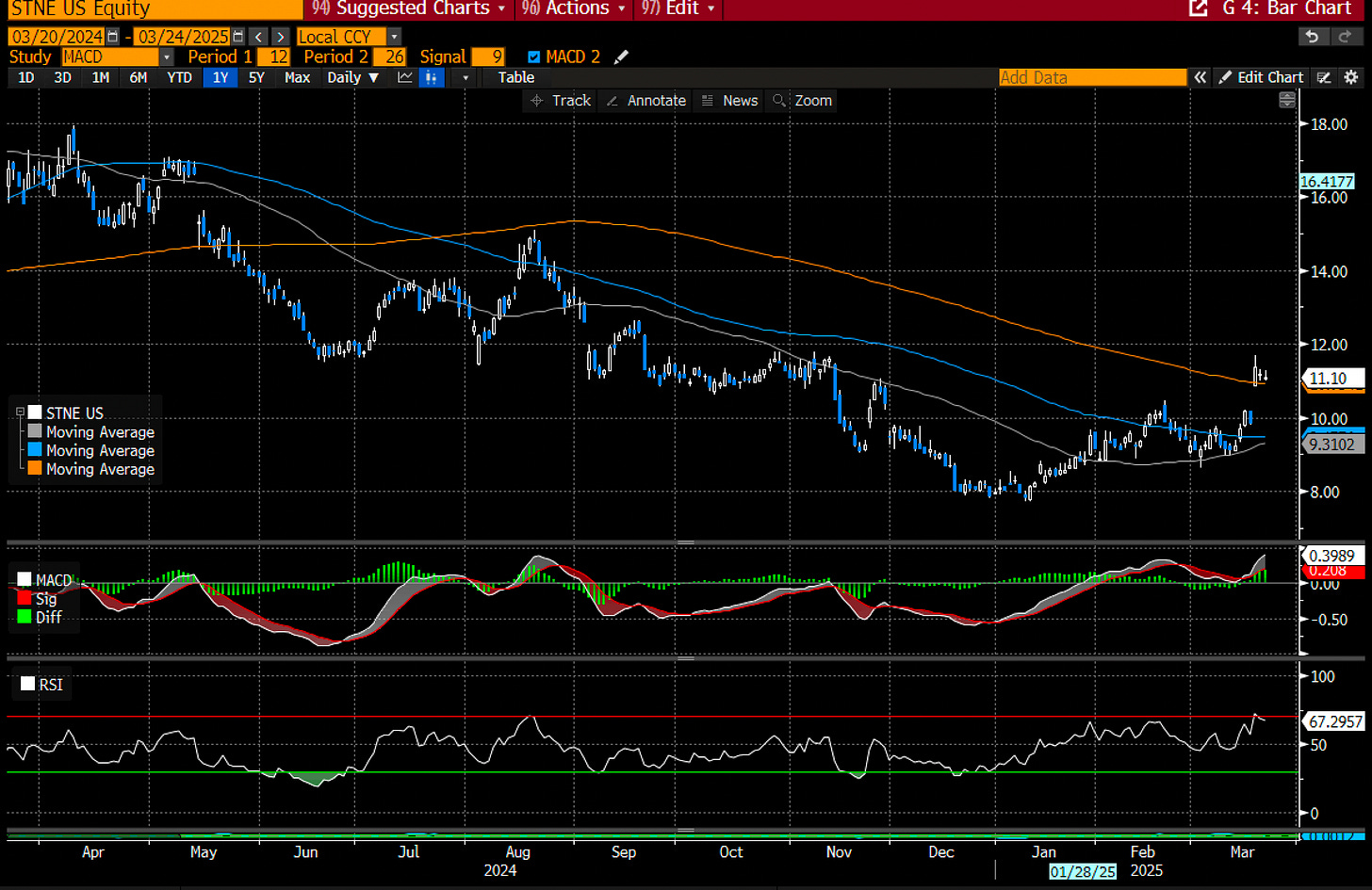Click the Add Data input field
The width and height of the screenshot is (1372, 890).
[1092, 77]
